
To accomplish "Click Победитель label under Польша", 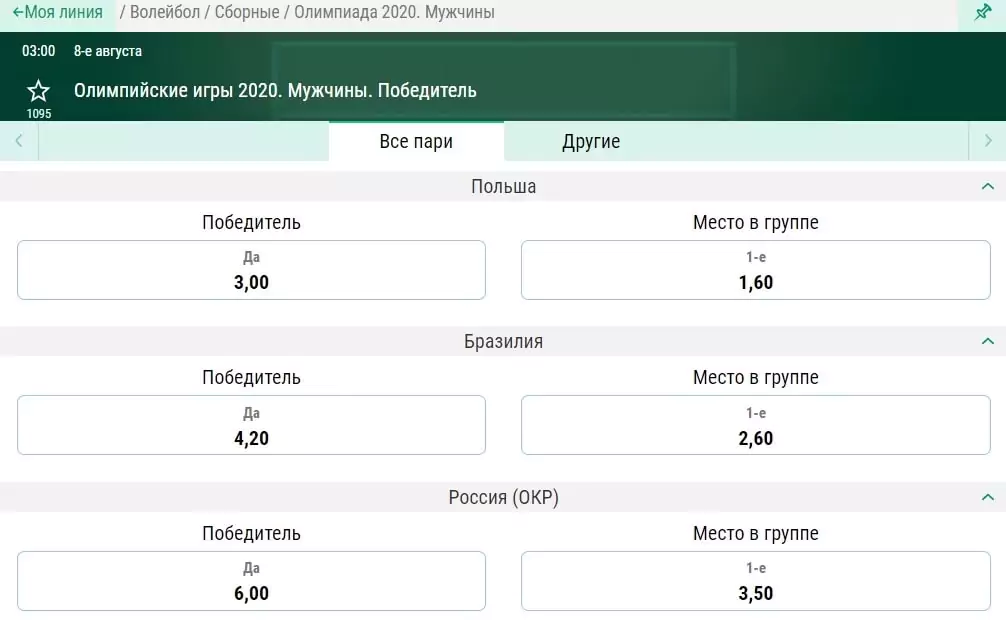I will (x=252, y=223).
